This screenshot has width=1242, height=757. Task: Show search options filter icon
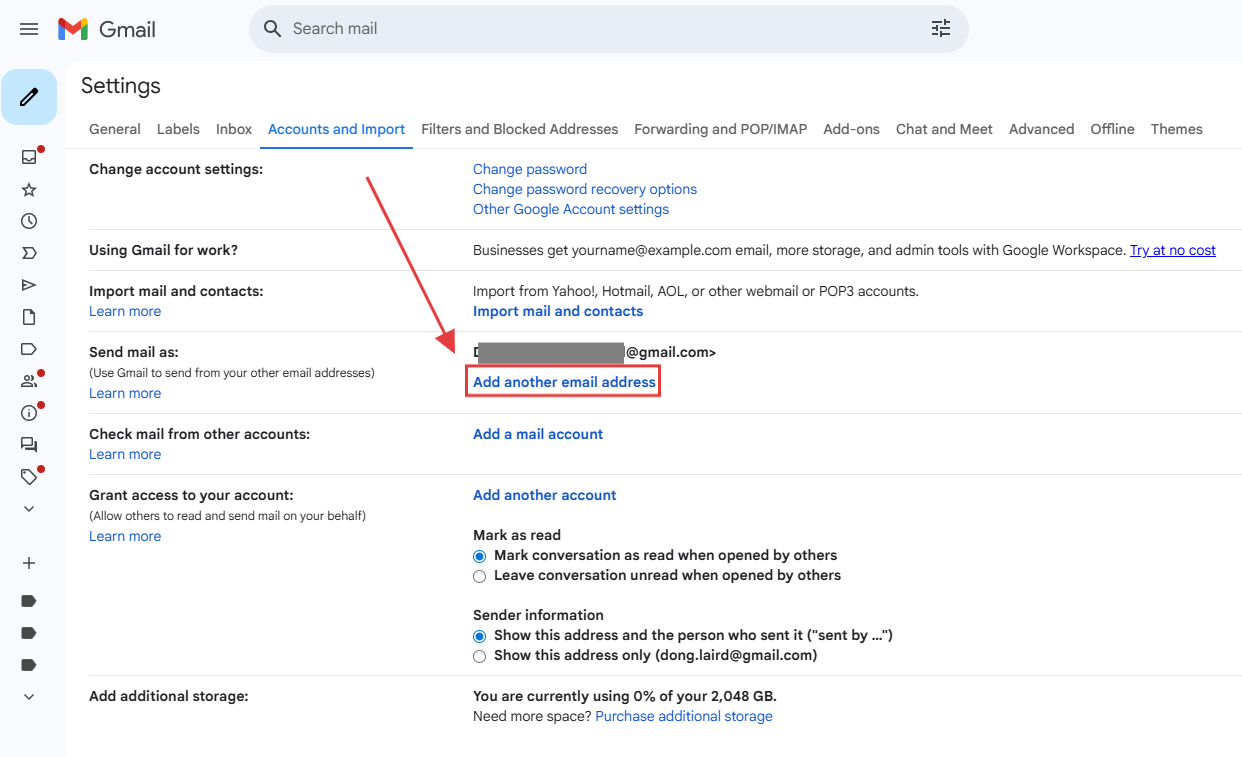[x=940, y=29]
